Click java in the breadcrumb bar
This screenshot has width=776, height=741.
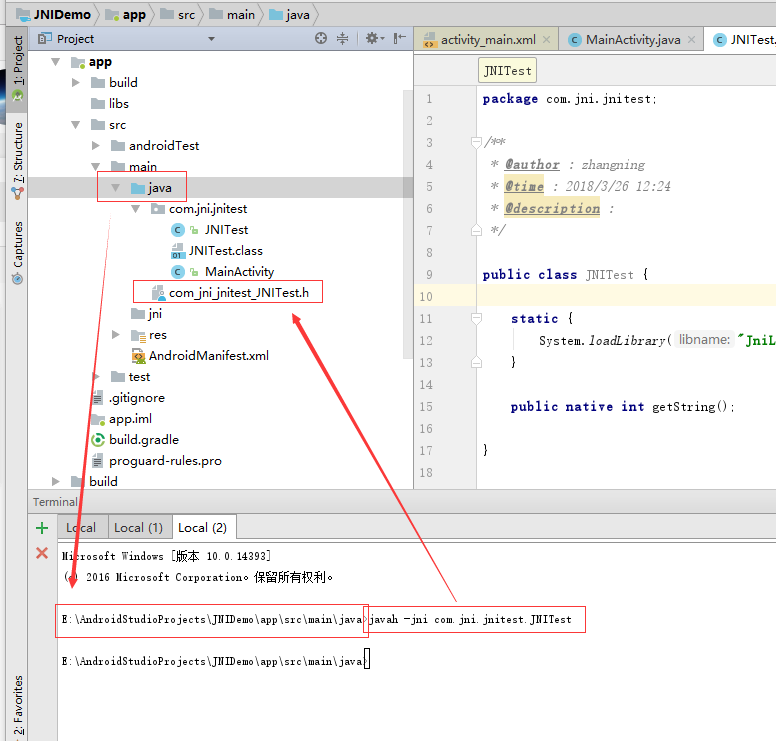pyautogui.click(x=290, y=15)
